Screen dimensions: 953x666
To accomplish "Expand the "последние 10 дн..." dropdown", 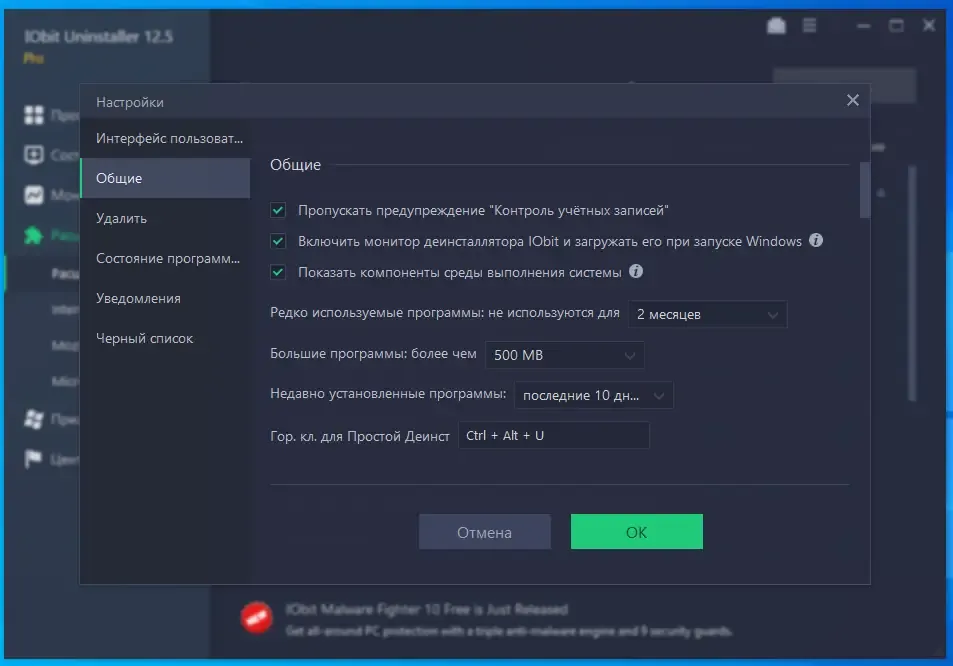I will (594, 395).
